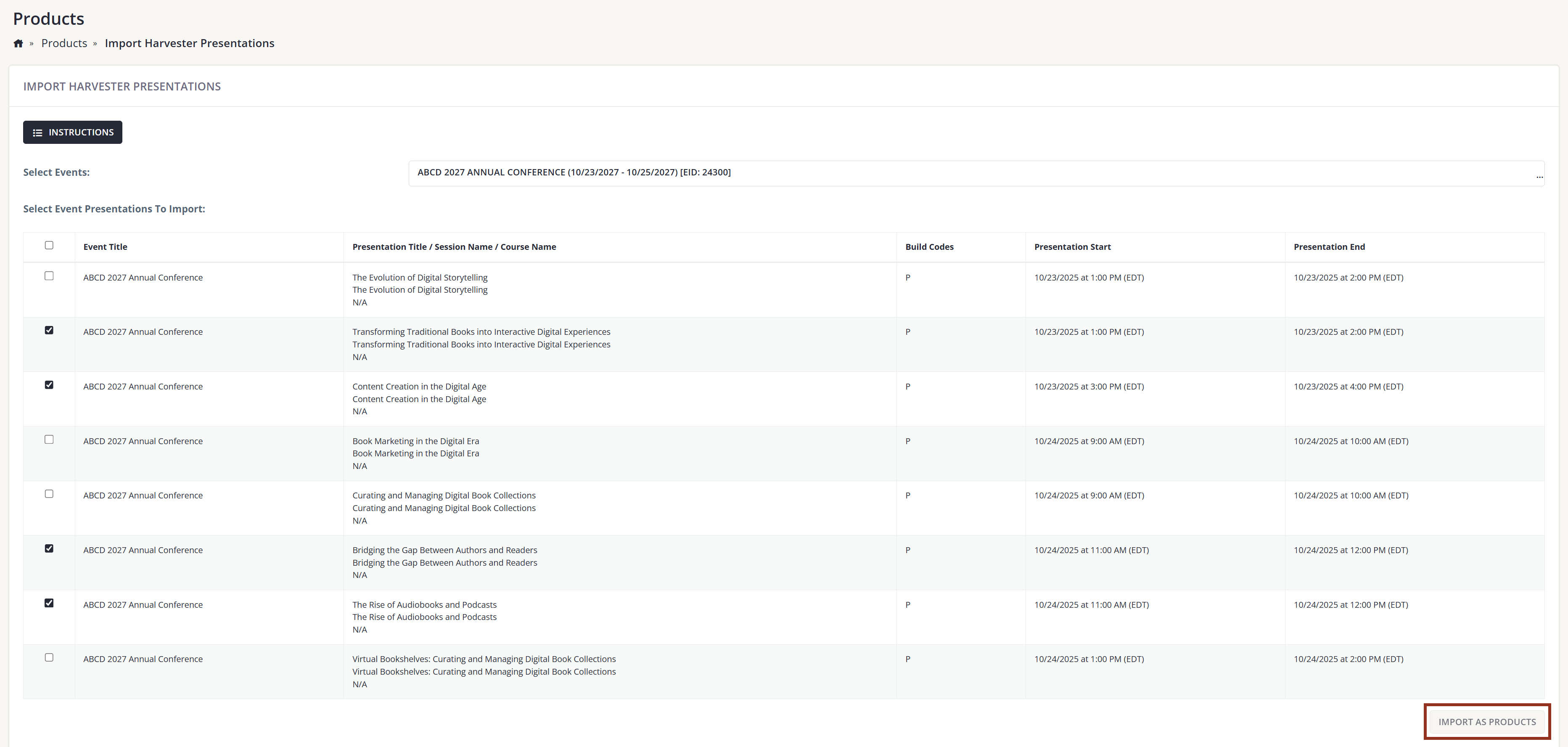Click the Presentation Start column header
The image size is (1568, 747).
[1073, 246]
